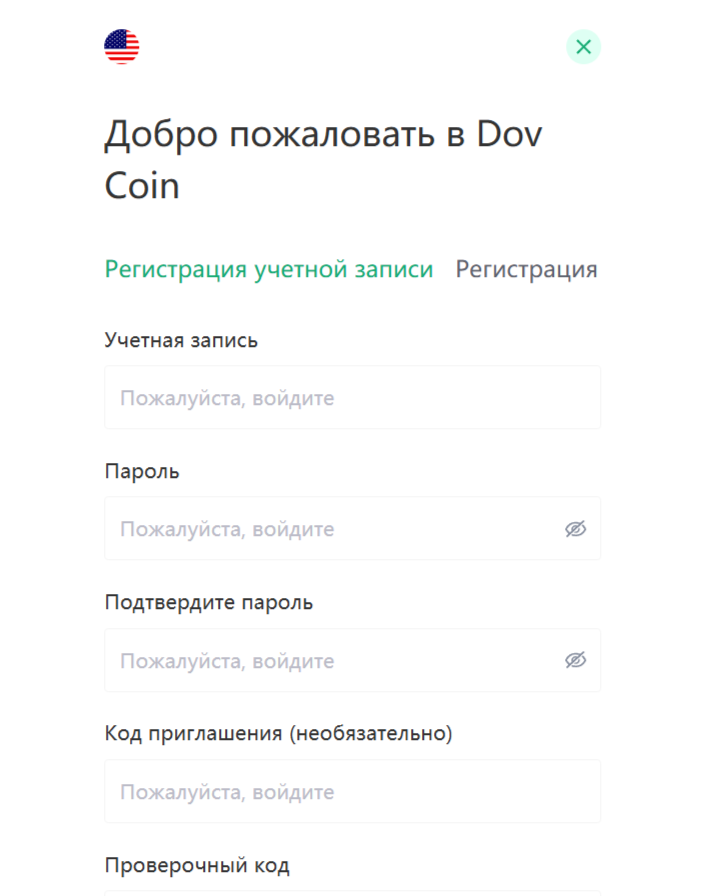Click the Подтвердите пароль label text

208,603
